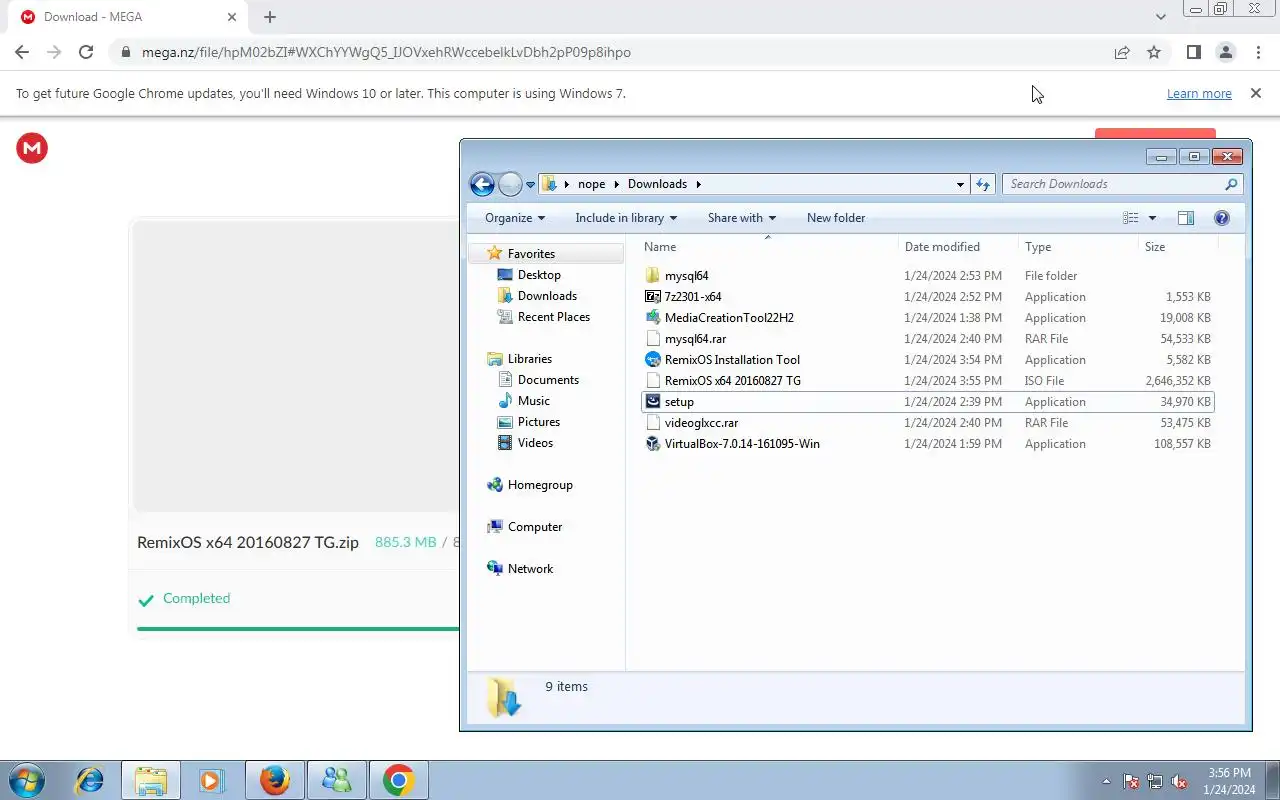
Task: Select mysql64.rar file
Action: [695, 339]
